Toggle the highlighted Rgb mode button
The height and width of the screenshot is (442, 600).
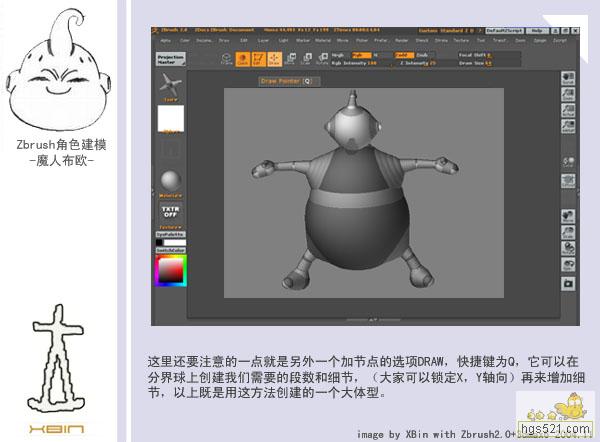pyautogui.click(x=361, y=55)
